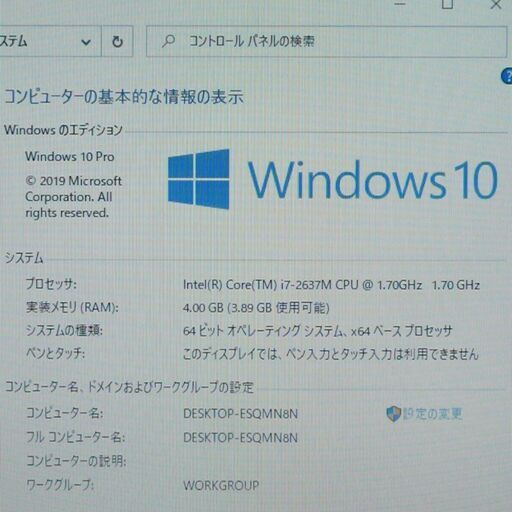The width and height of the screenshot is (512, 512).
Task: Open the address bar history dropdown
Action: pyautogui.click(x=86, y=42)
